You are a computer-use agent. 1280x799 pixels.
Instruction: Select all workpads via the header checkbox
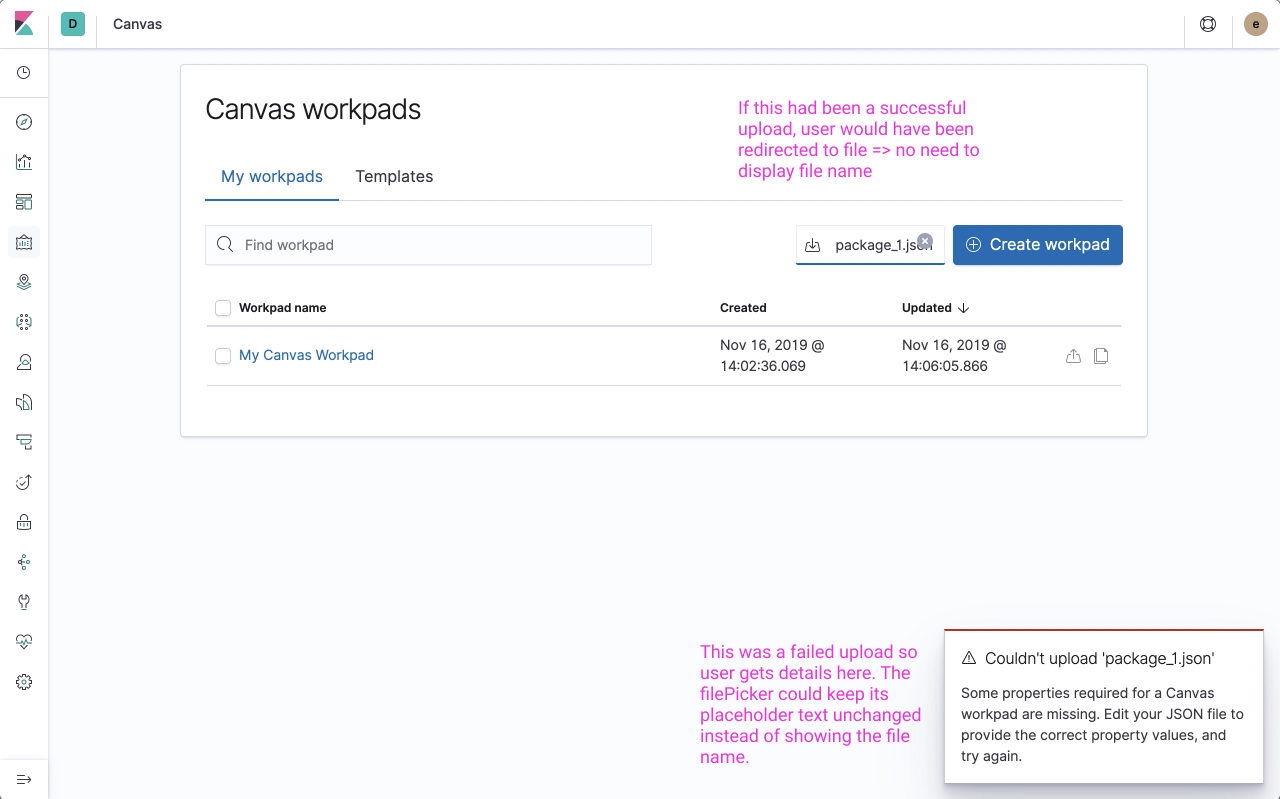coord(222,307)
